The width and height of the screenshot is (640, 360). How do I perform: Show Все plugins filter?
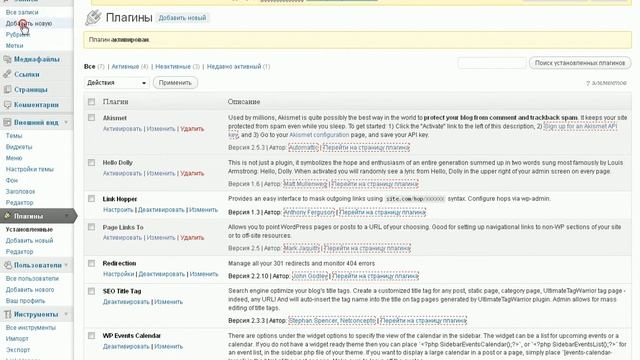89,67
